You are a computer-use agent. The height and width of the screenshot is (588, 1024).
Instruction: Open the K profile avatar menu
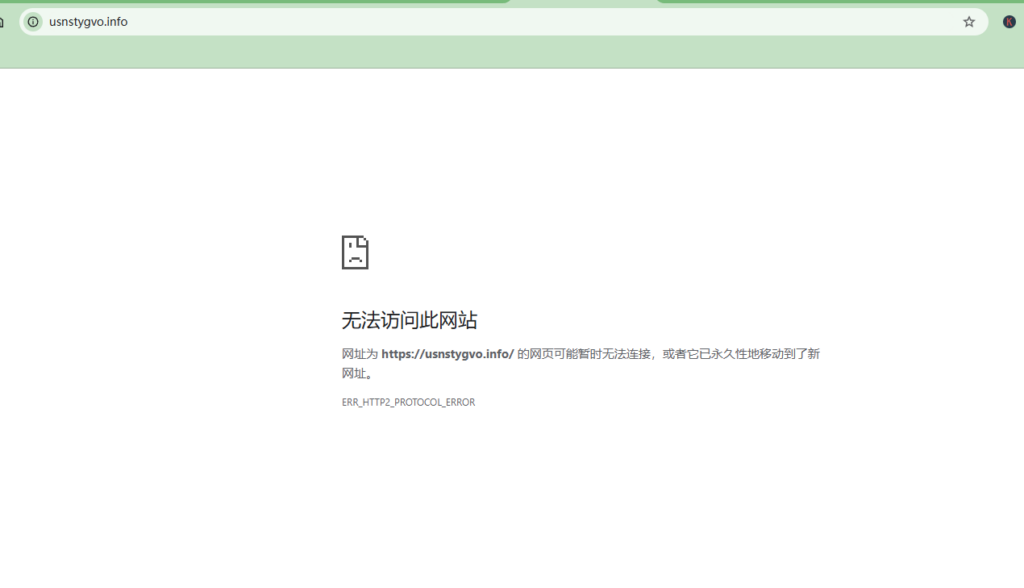pyautogui.click(x=1009, y=22)
